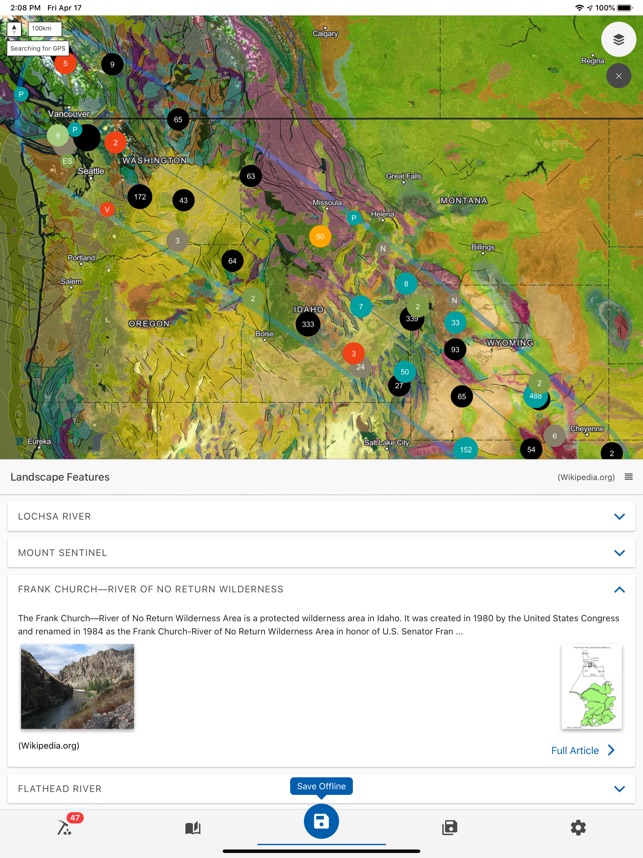Select the teal 8 cluster marker
The width and height of the screenshot is (643, 858).
[406, 283]
